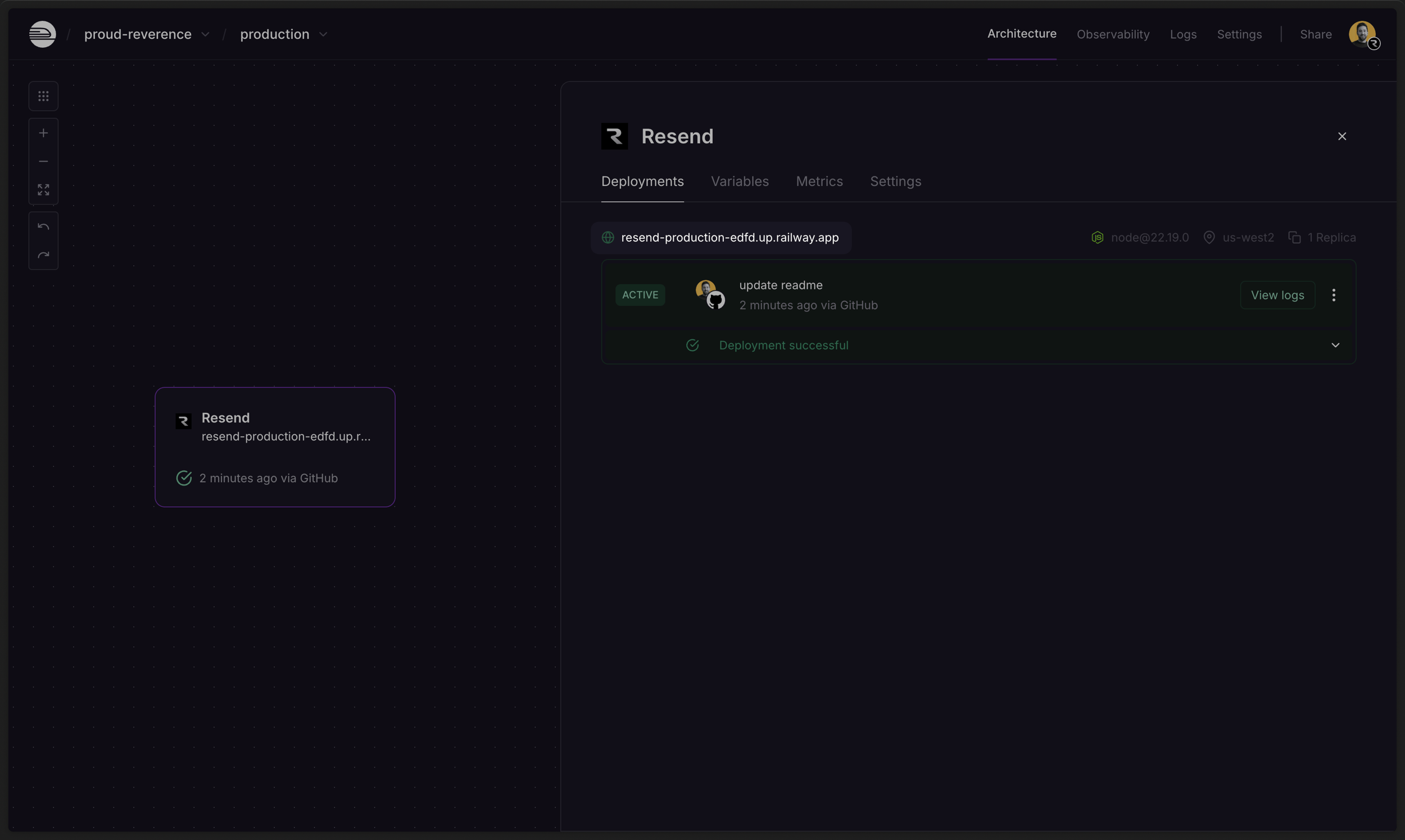This screenshot has height=840, width=1405.
Task: Click the update readme commit title
Action: [x=780, y=285]
